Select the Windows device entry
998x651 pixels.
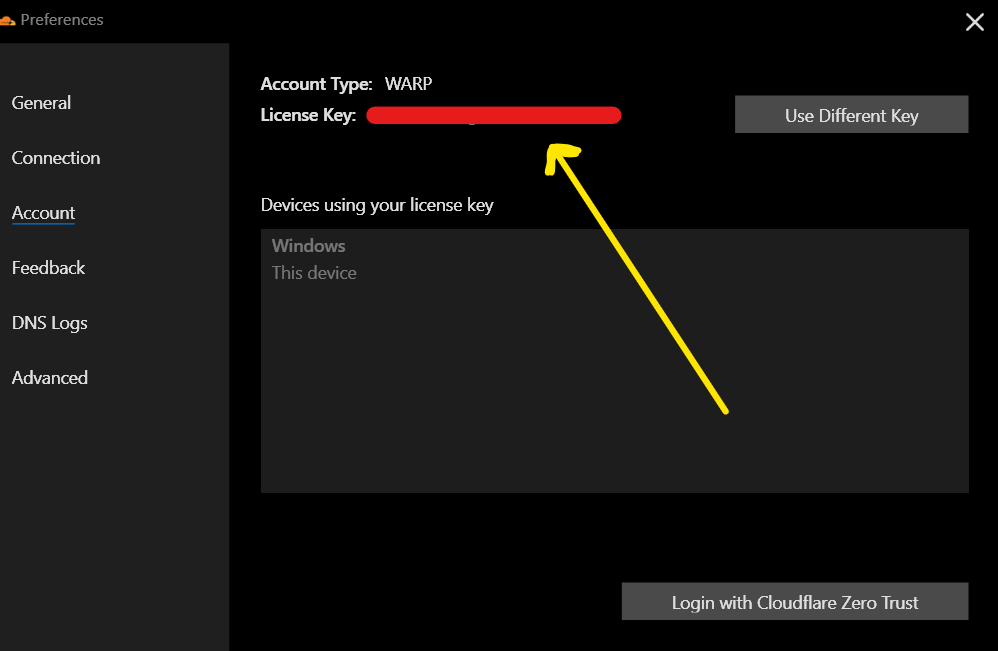pos(308,246)
